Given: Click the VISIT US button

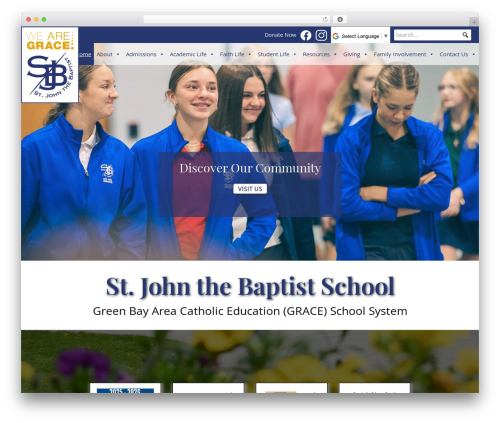Looking at the screenshot, I should pos(250,189).
